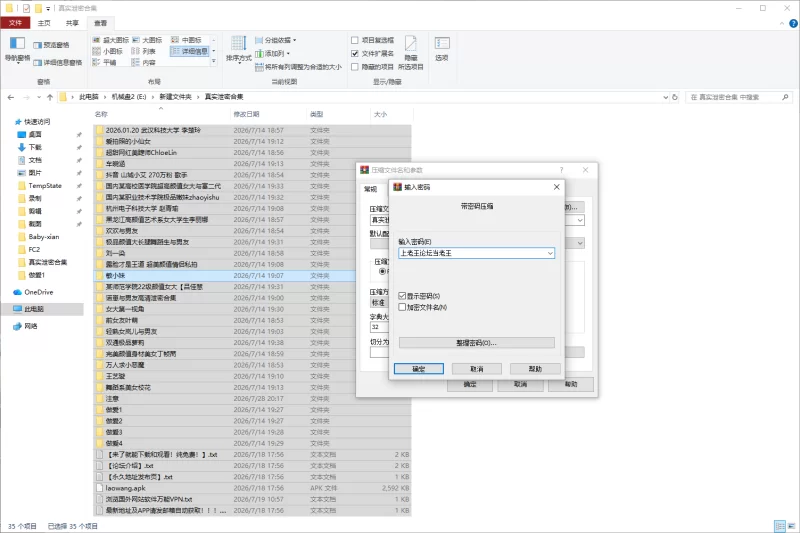
Task: Switch layout to Medium icons (中图标)
Action: tap(186, 40)
